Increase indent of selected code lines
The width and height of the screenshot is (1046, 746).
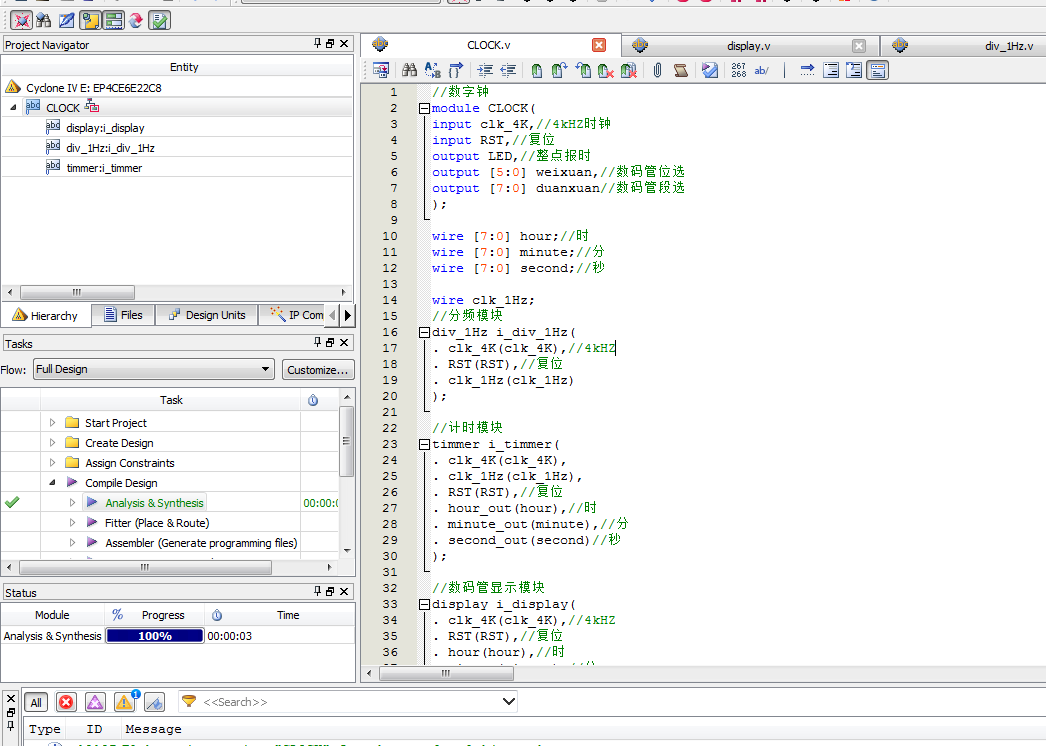tap(485, 70)
